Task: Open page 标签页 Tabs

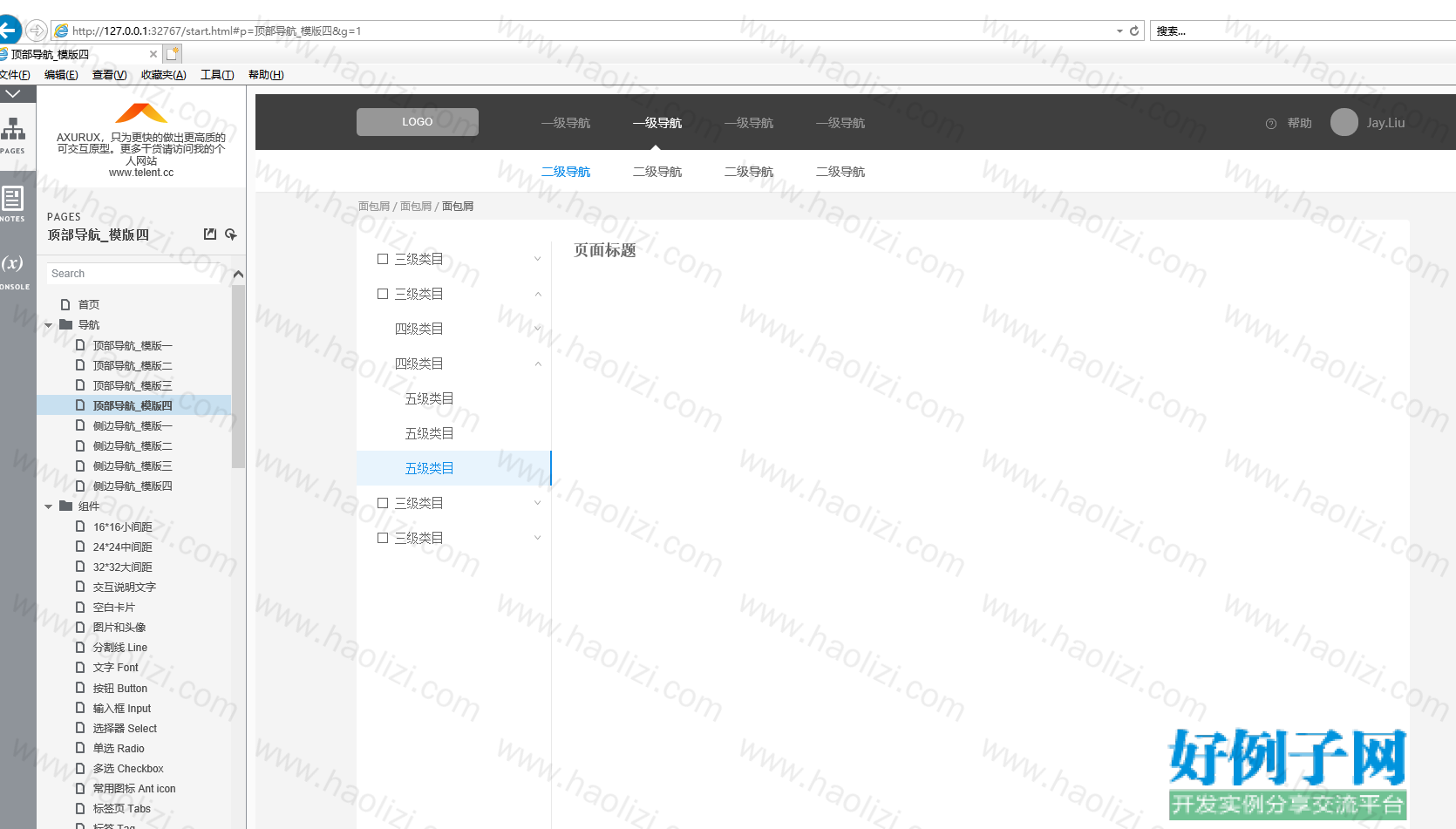Action: click(122, 808)
